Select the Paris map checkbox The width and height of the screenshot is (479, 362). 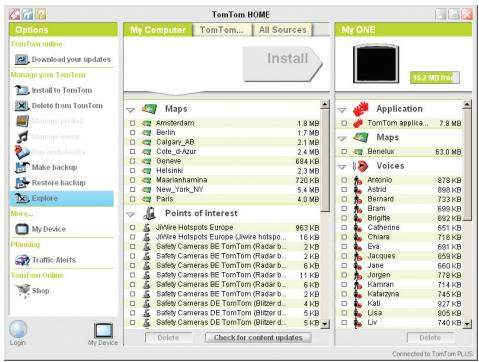tap(132, 199)
